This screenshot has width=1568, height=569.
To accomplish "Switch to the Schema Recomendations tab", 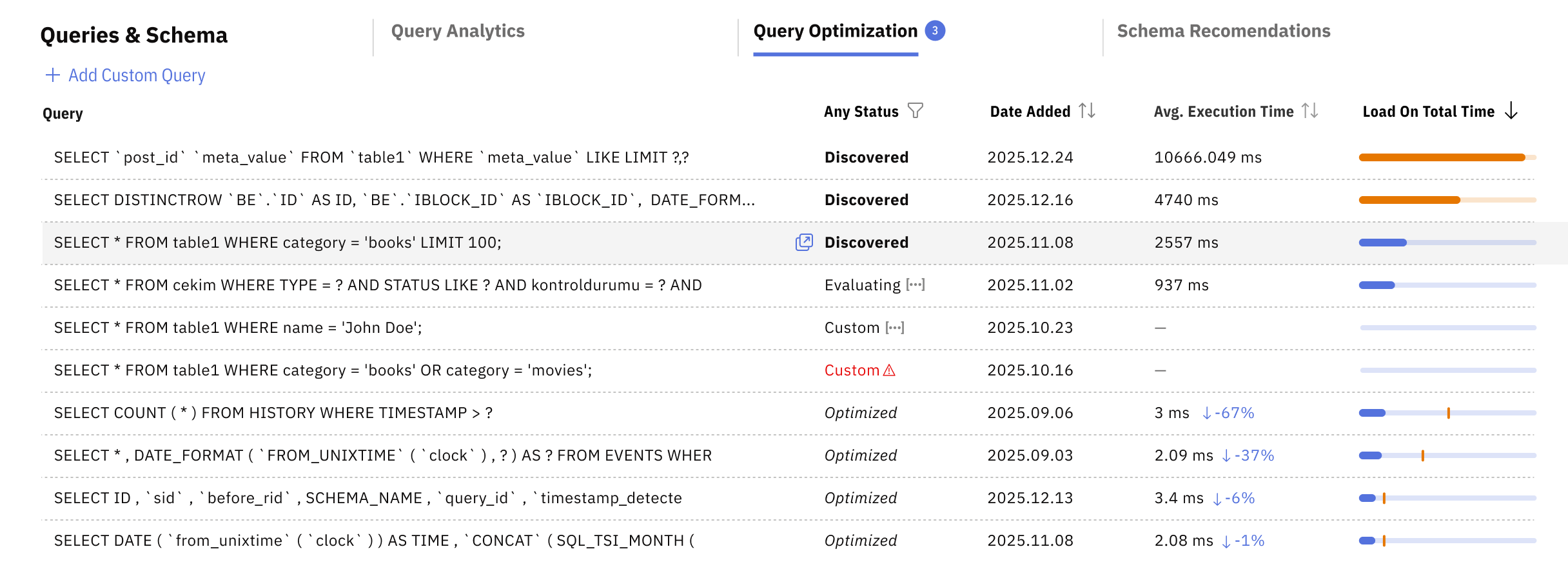I will tap(1223, 31).
